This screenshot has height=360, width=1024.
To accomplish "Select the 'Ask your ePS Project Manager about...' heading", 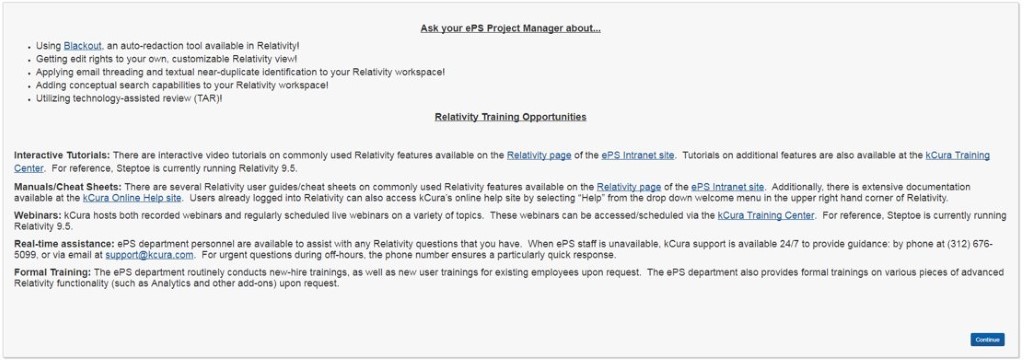I will [511, 29].
